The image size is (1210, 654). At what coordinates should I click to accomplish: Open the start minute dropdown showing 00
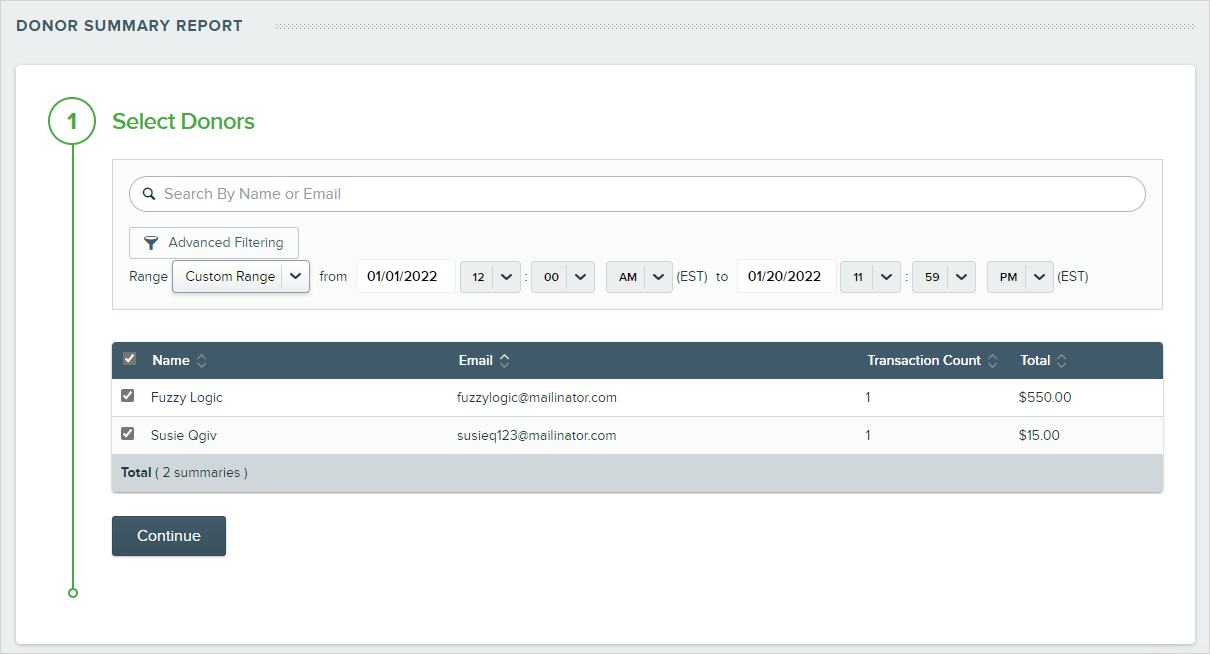pyautogui.click(x=563, y=277)
